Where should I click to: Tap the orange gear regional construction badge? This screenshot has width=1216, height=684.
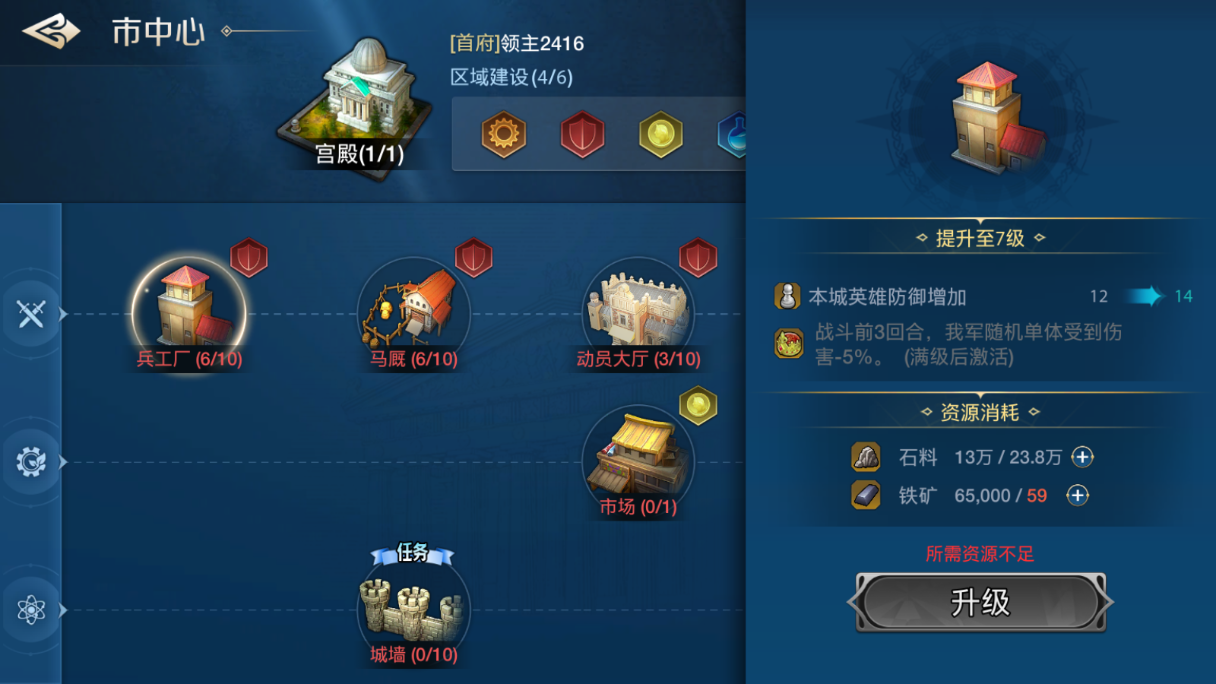tap(503, 134)
